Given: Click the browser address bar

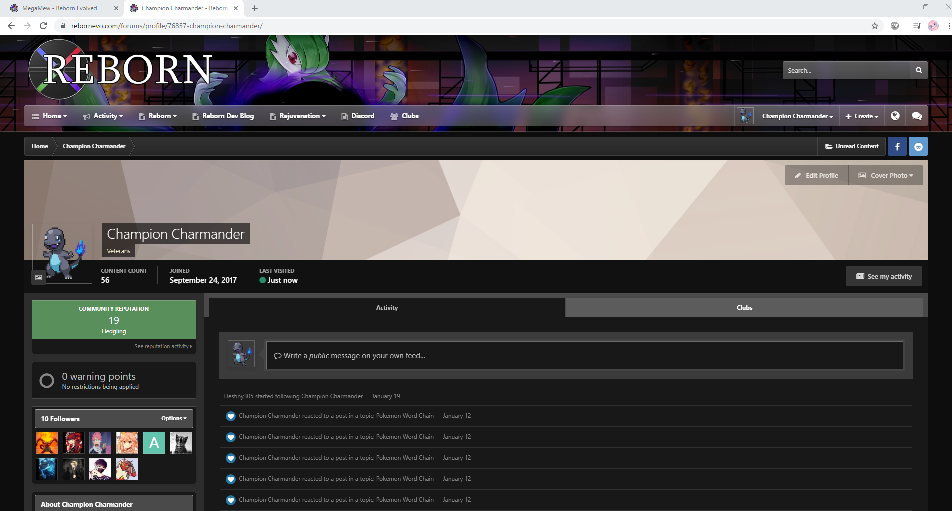Looking at the screenshot, I should [461, 25].
